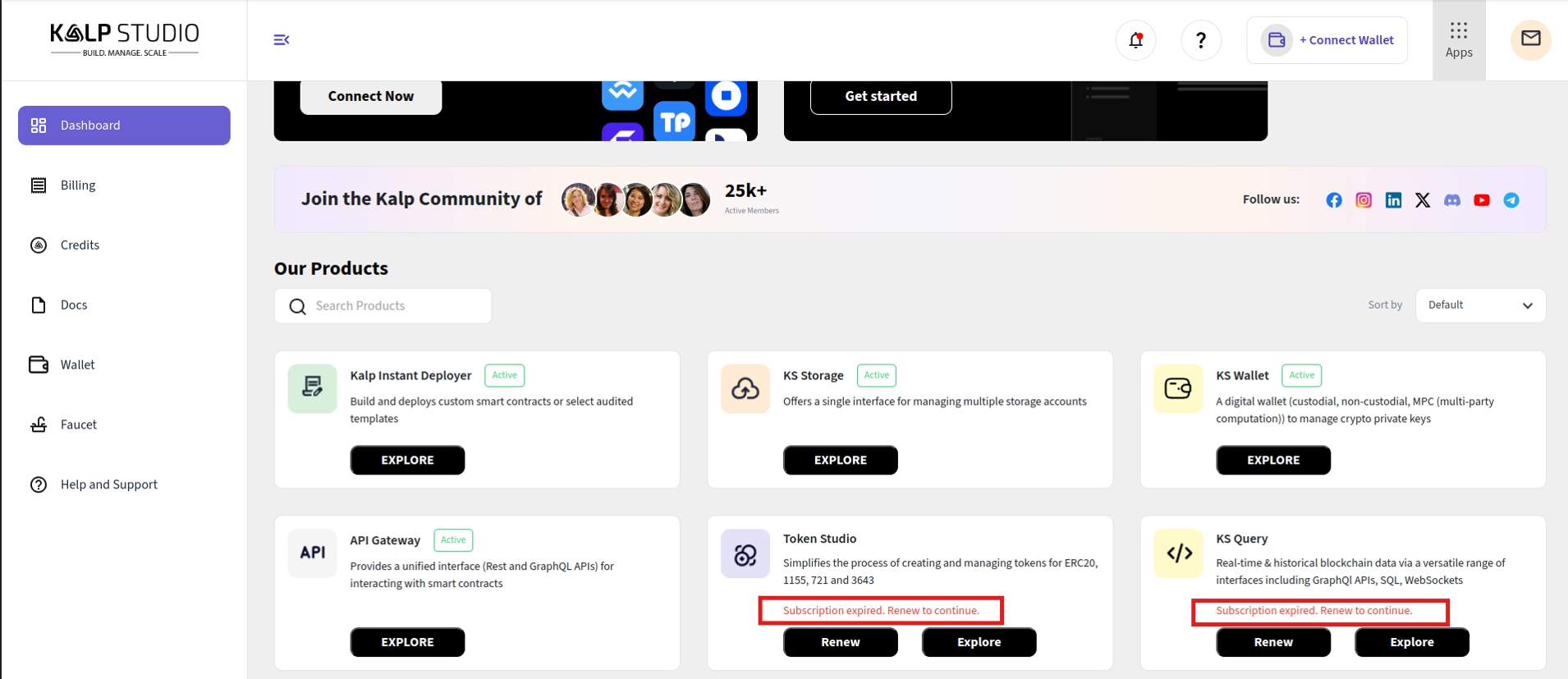This screenshot has height=679, width=1568.
Task: Open Kalp's LinkedIn icon
Action: pos(1393,200)
